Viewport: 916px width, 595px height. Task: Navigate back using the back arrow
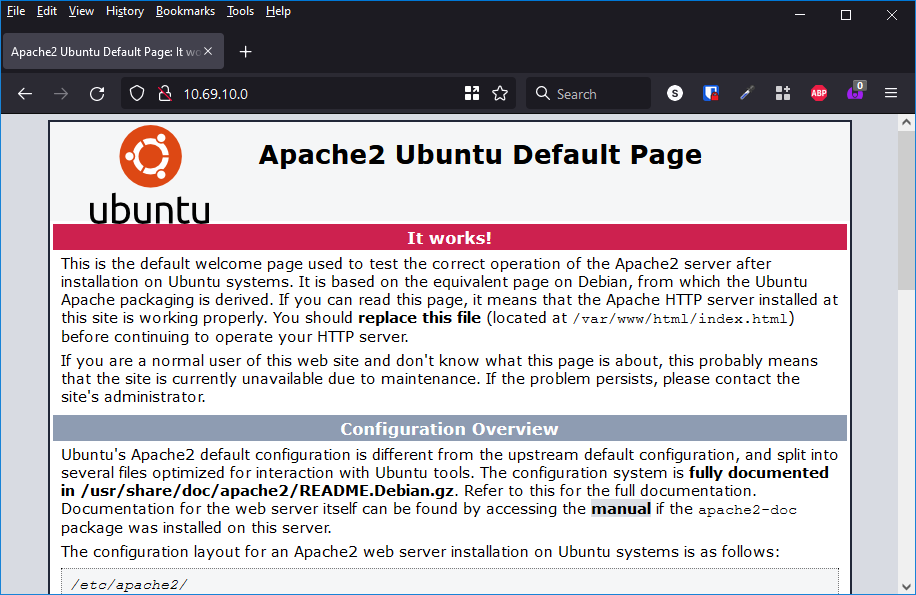(24, 93)
